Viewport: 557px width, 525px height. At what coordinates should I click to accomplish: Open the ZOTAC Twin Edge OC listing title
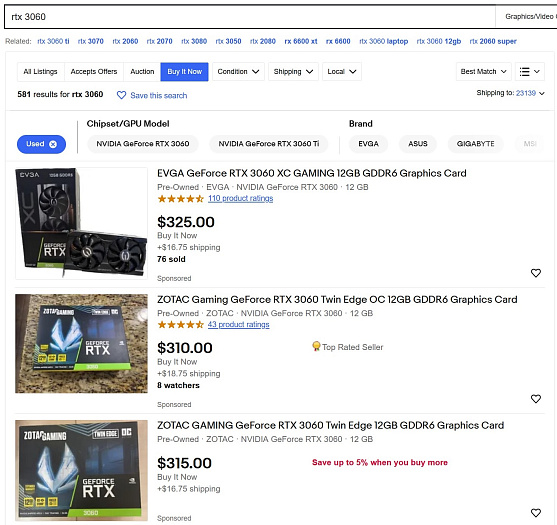pyautogui.click(x=337, y=299)
